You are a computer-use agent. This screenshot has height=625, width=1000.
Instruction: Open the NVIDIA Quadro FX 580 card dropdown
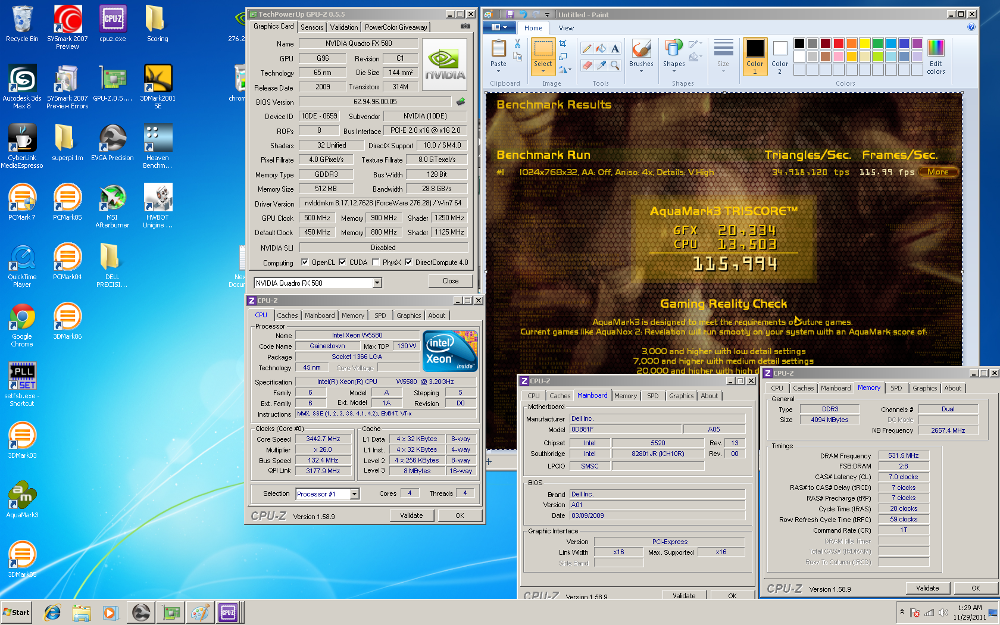tap(377, 283)
